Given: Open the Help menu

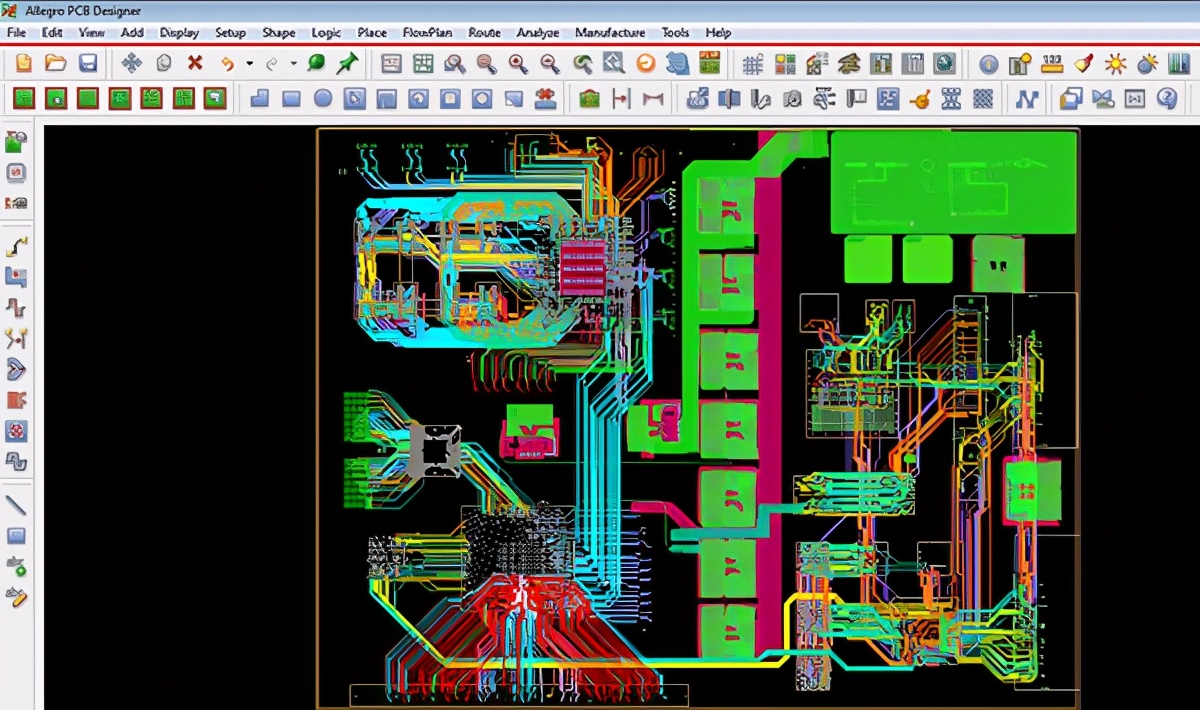Looking at the screenshot, I should pyautogui.click(x=718, y=33).
